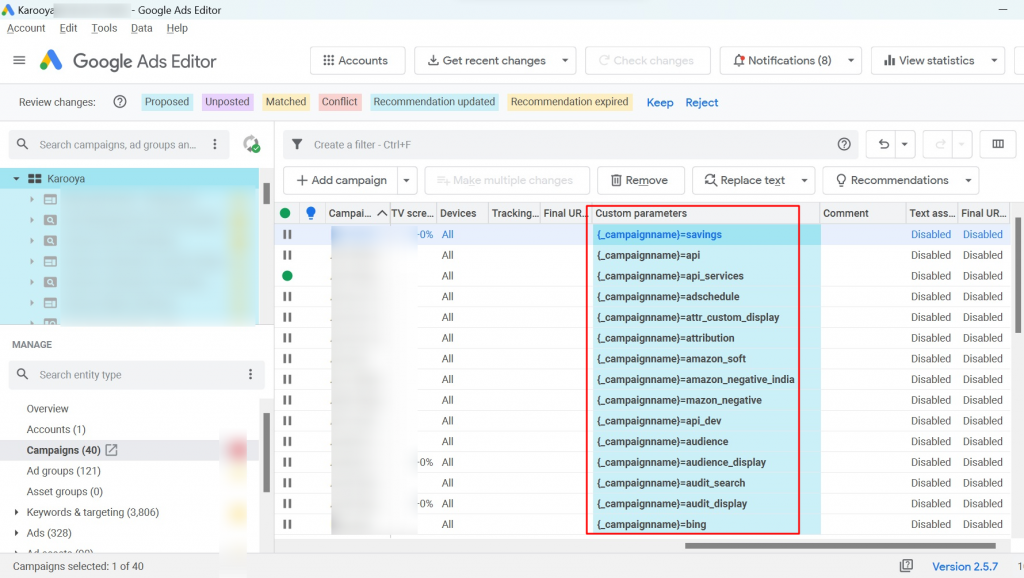Viewport: 1024px width, 578px height.
Task: Expand the Ads (328) section
Action: [x=16, y=533]
